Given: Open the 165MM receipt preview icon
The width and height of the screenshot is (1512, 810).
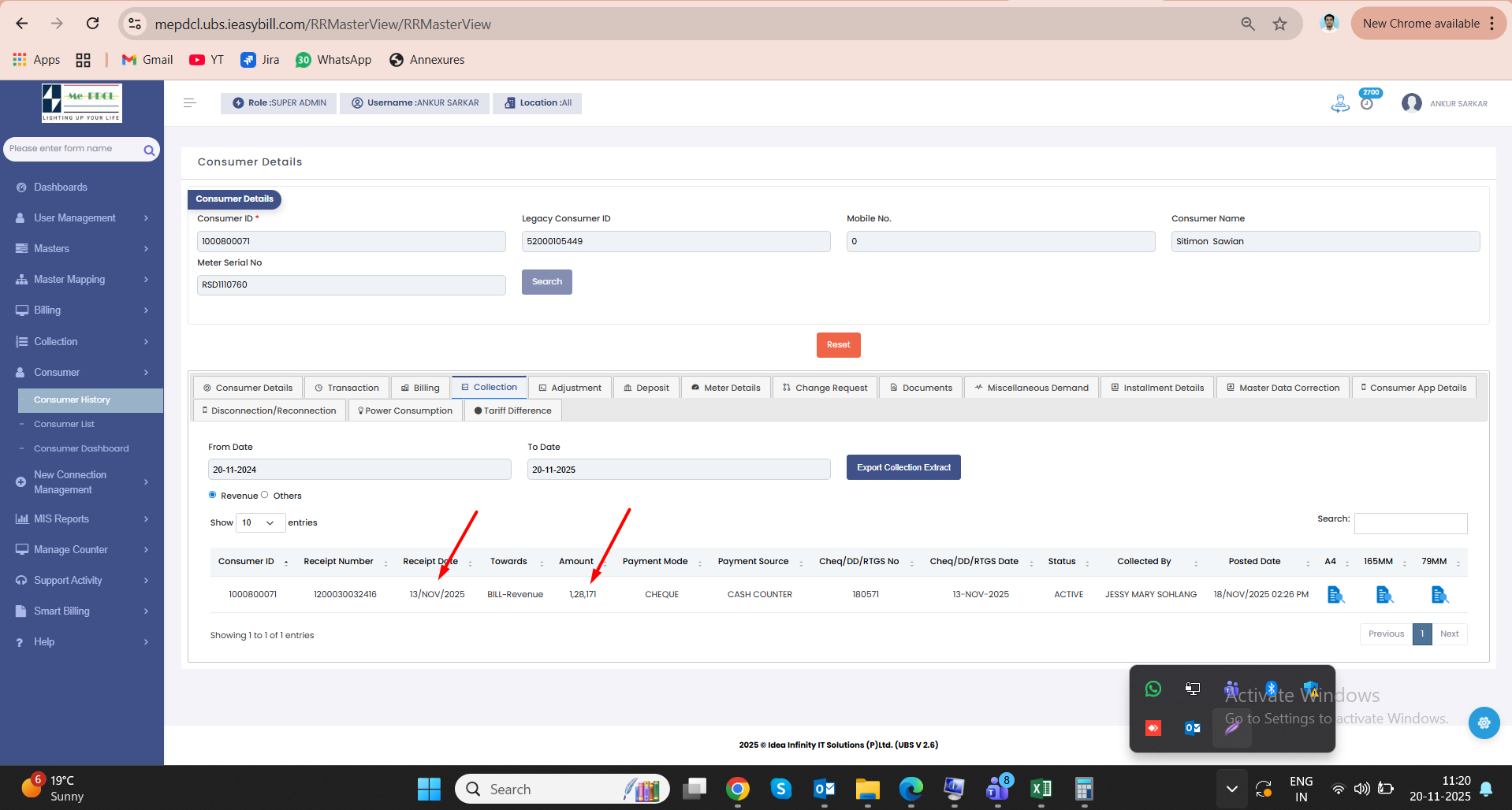Looking at the screenshot, I should tap(1384, 595).
